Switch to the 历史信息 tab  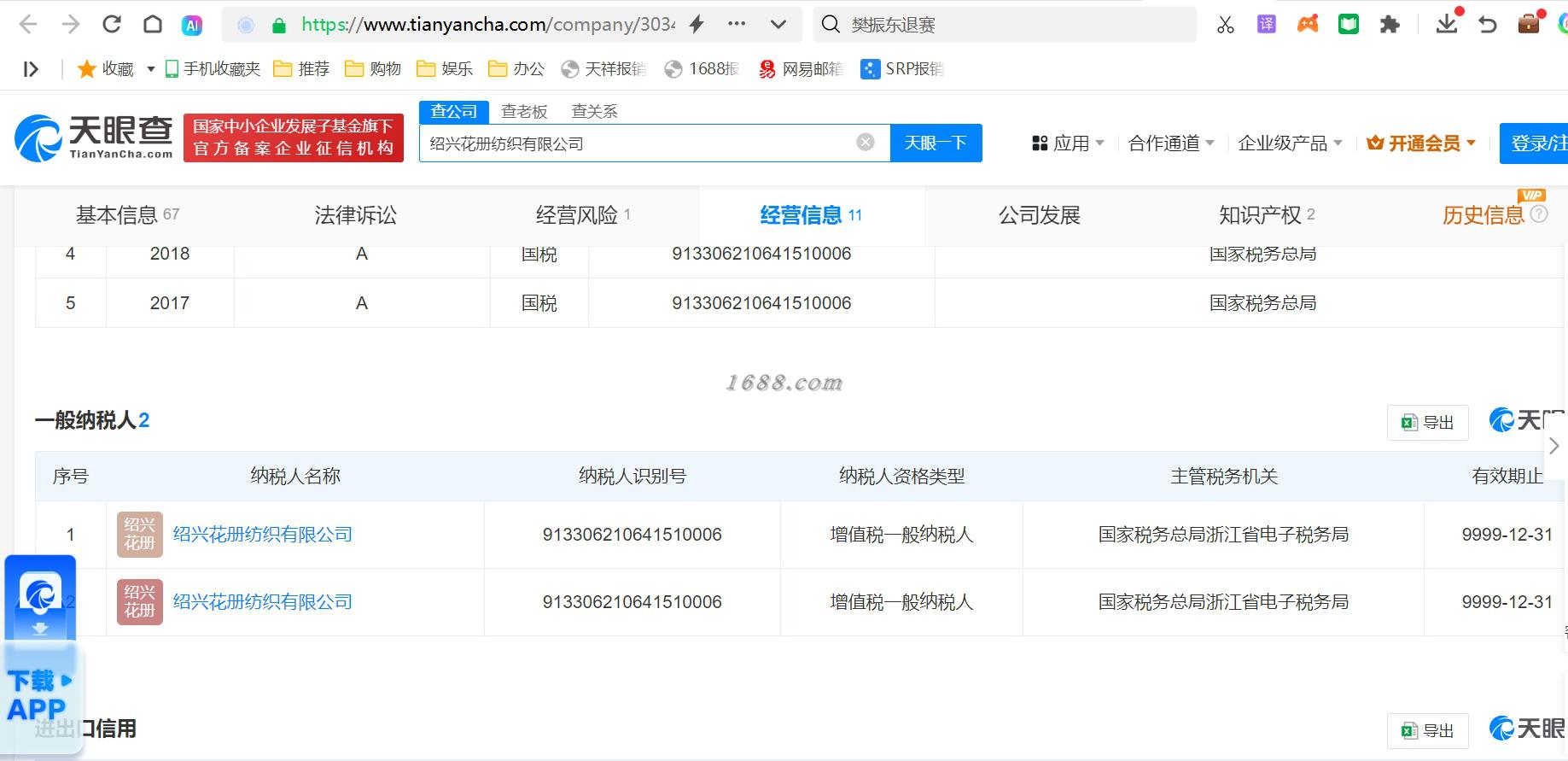(x=1483, y=215)
